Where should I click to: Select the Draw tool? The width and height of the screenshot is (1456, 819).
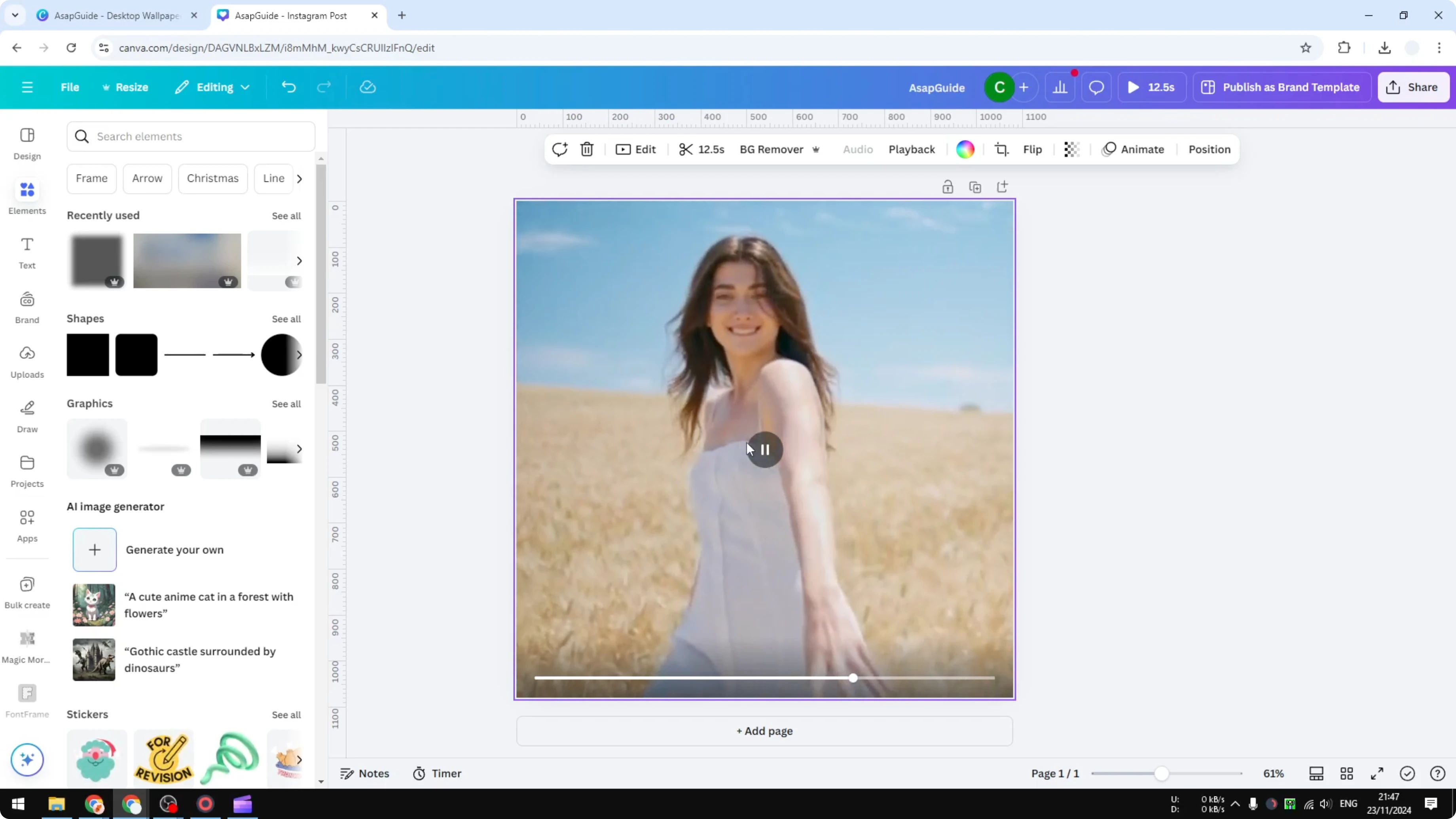(27, 415)
